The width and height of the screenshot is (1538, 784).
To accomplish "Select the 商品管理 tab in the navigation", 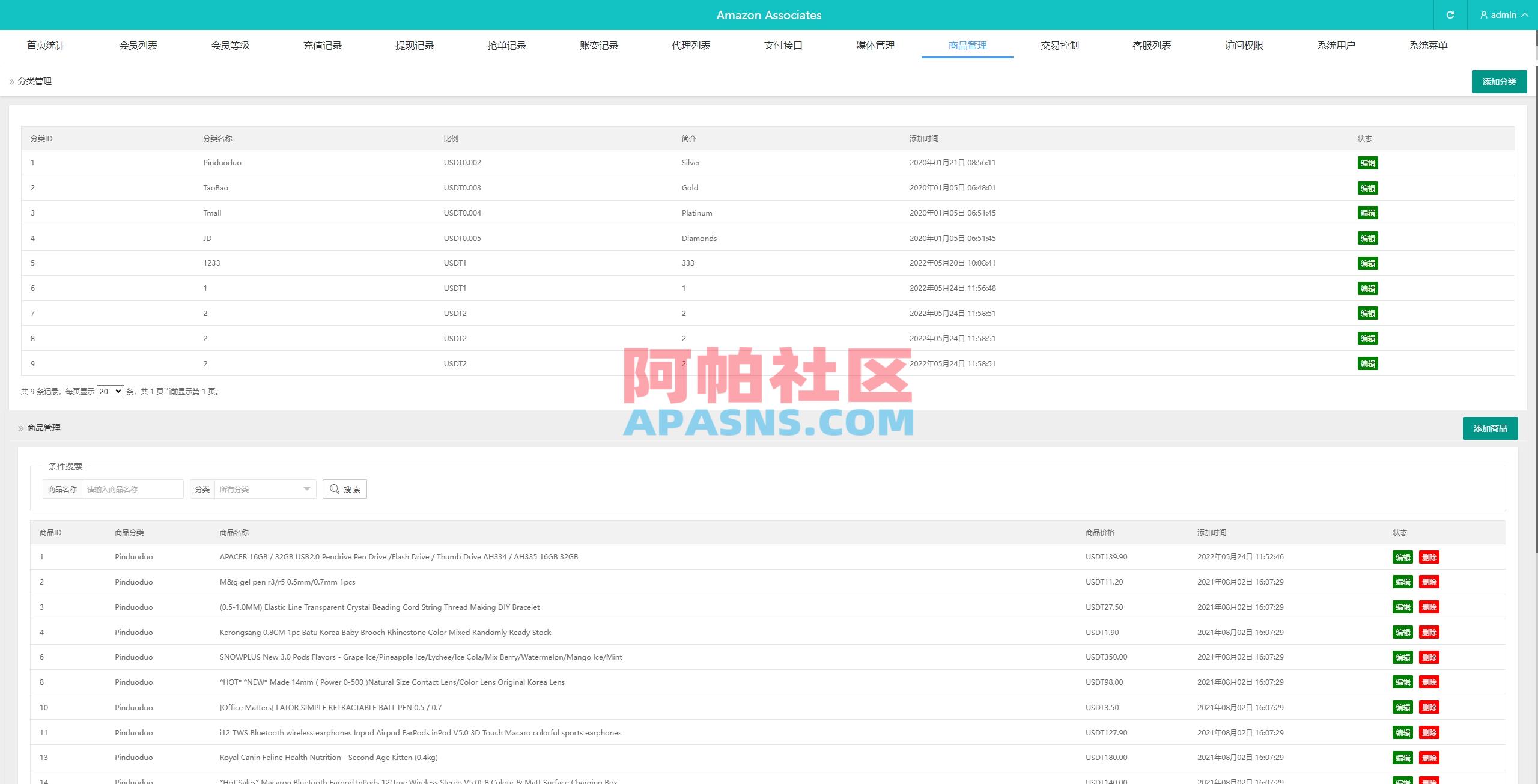I will [967, 45].
